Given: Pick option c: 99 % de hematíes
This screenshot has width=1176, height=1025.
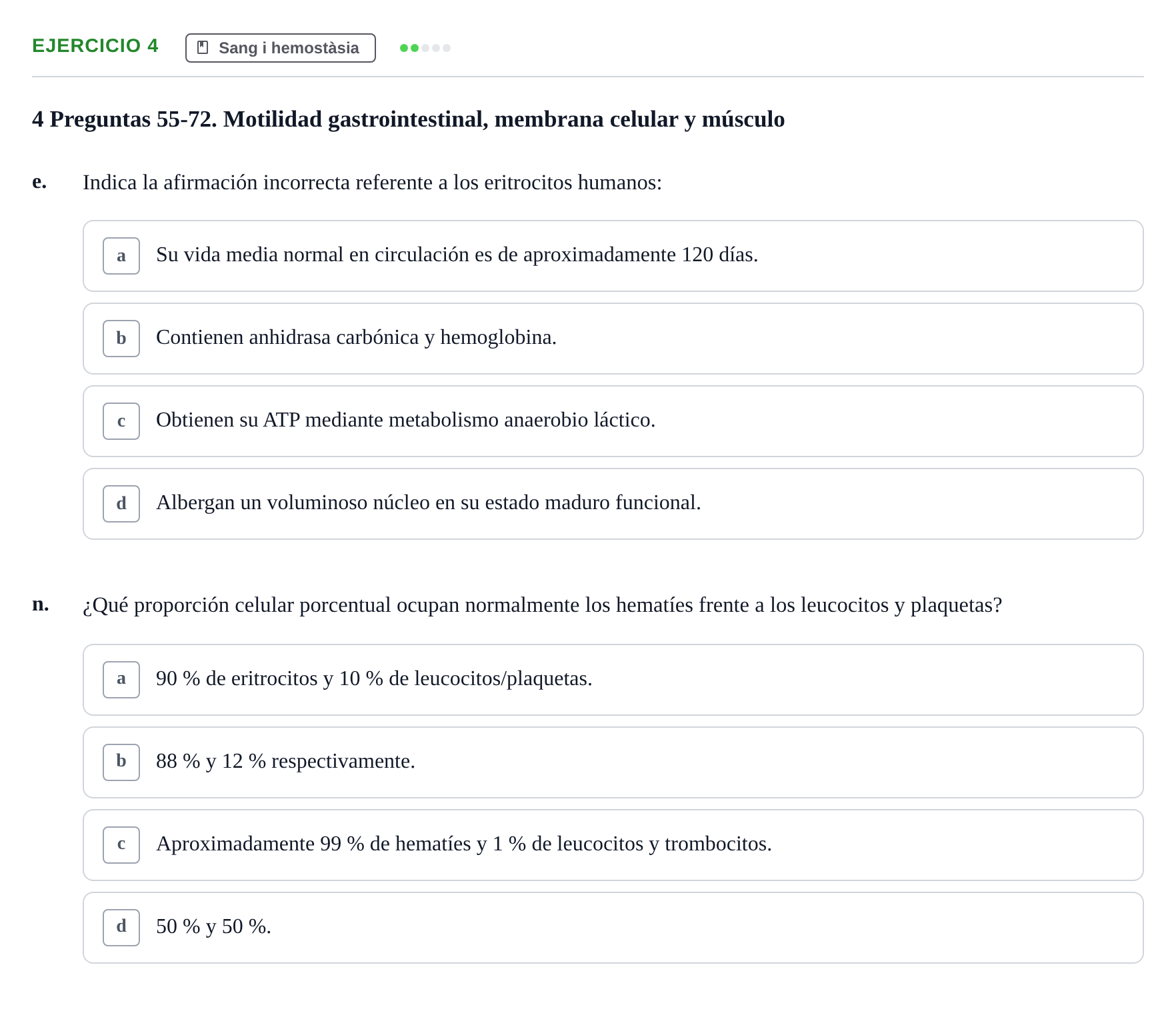Looking at the screenshot, I should coord(613,845).
